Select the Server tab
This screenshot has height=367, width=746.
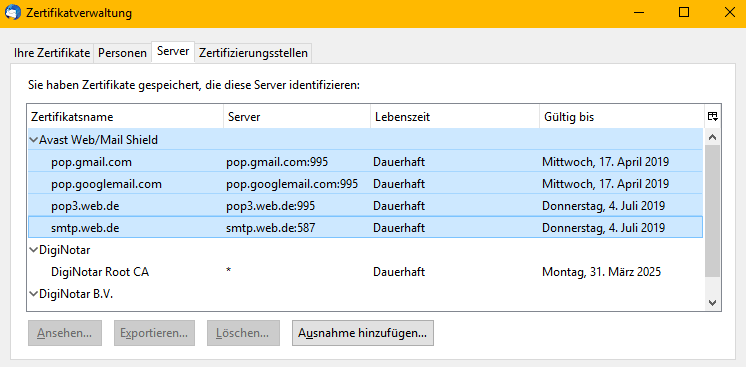173,51
